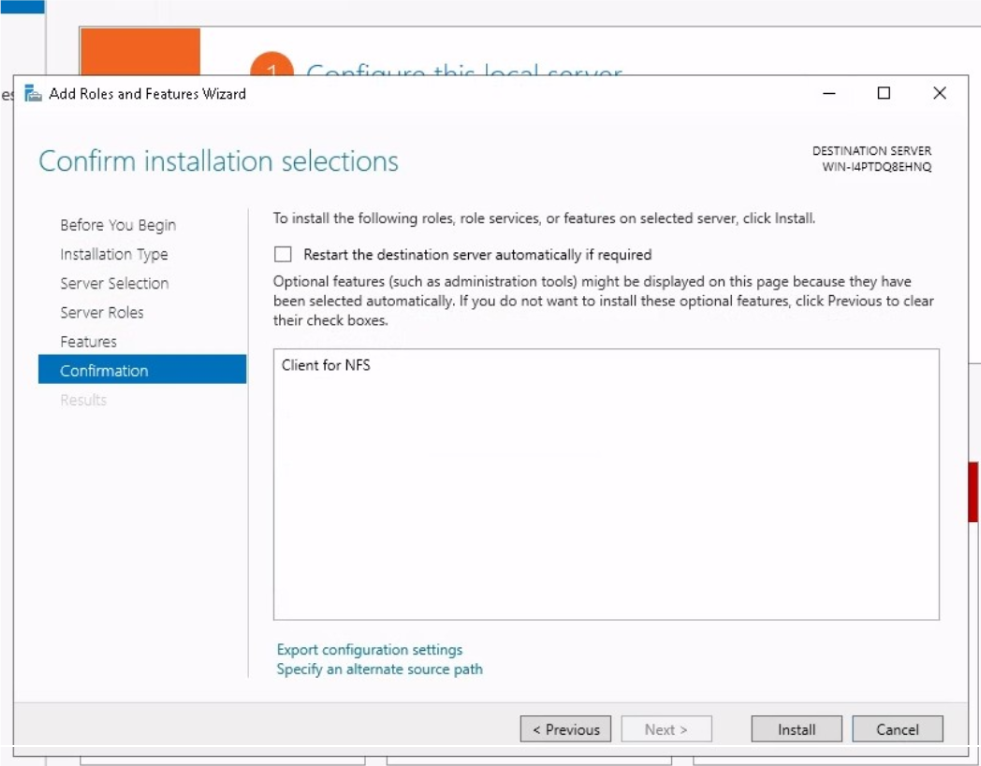Maximize the wizard window

884,93
